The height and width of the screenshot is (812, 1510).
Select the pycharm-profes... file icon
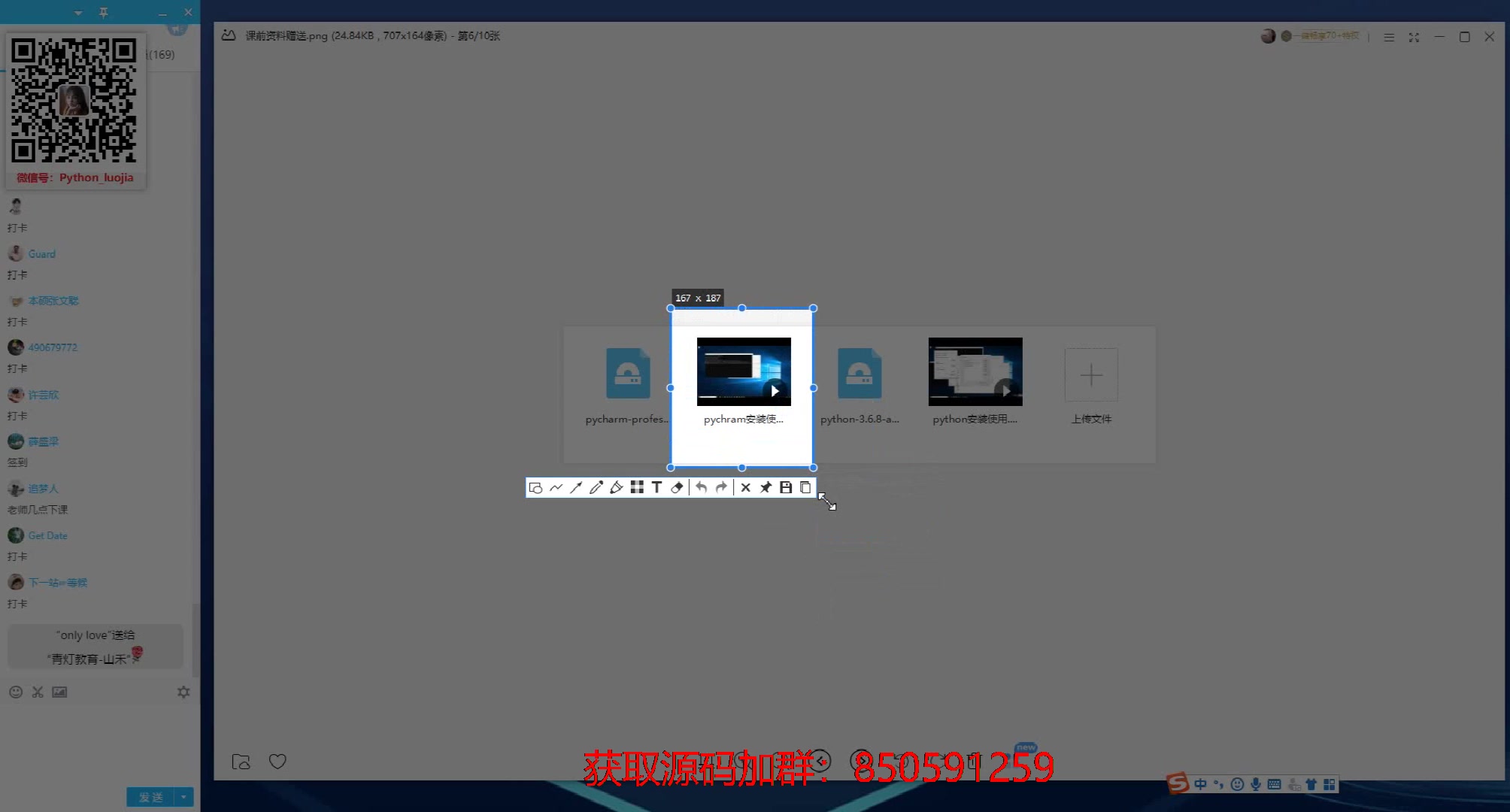point(628,373)
